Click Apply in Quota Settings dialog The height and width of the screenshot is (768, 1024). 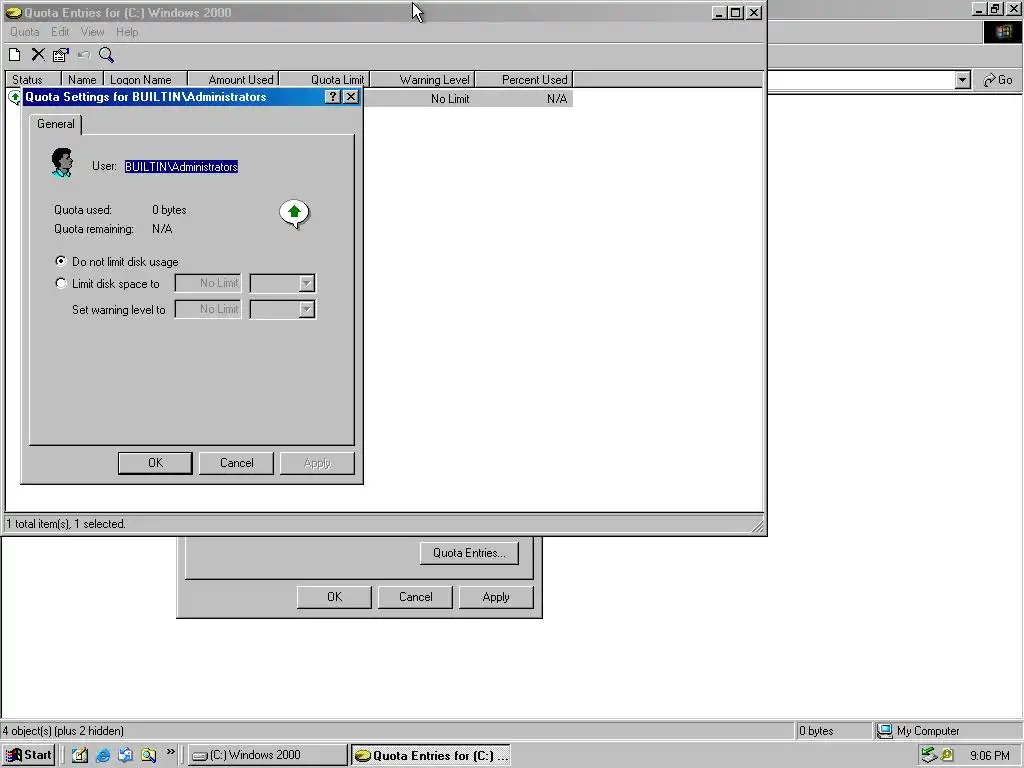click(x=317, y=463)
